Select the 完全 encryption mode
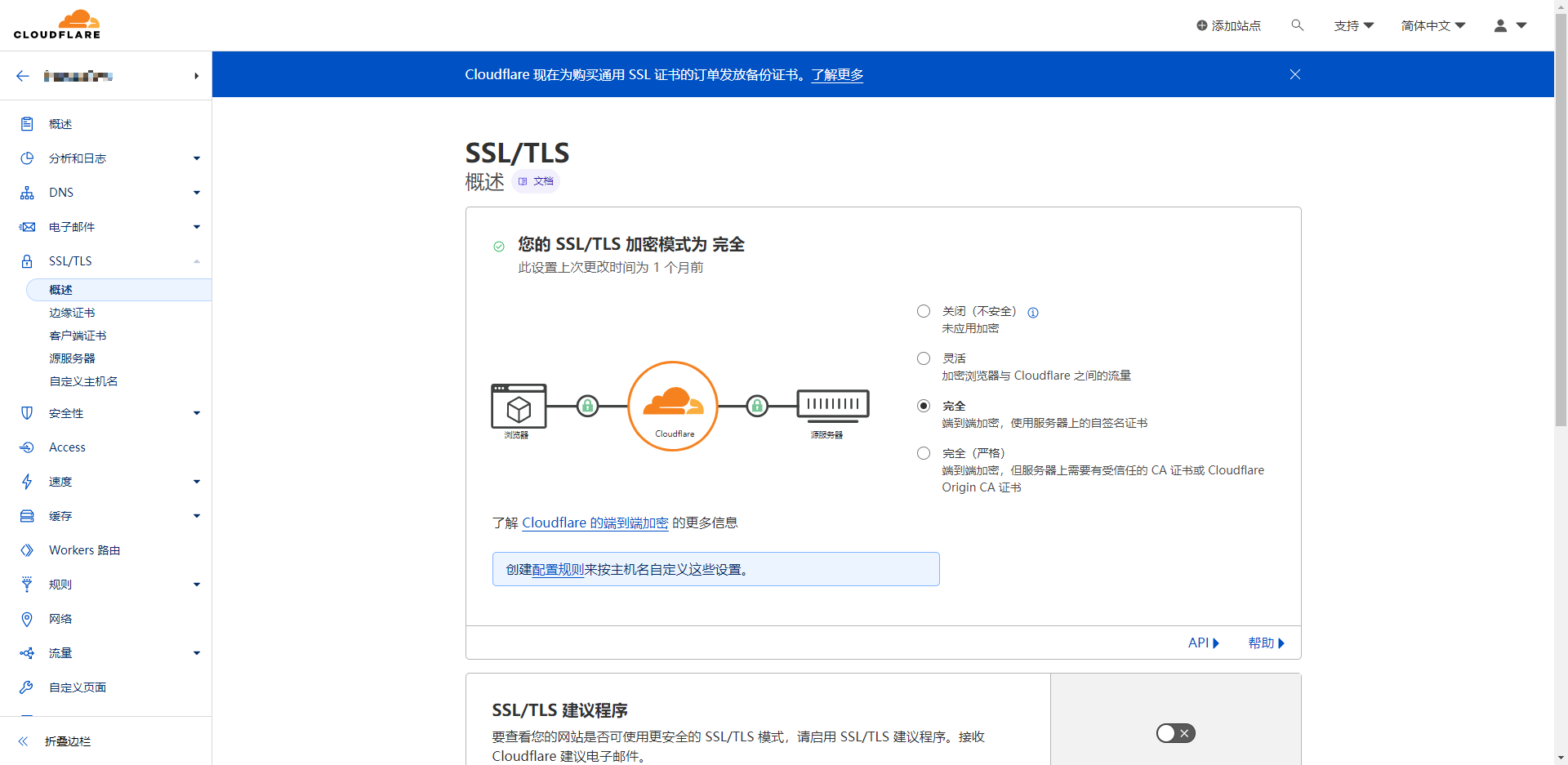This screenshot has height=765, width=1568. point(924,406)
